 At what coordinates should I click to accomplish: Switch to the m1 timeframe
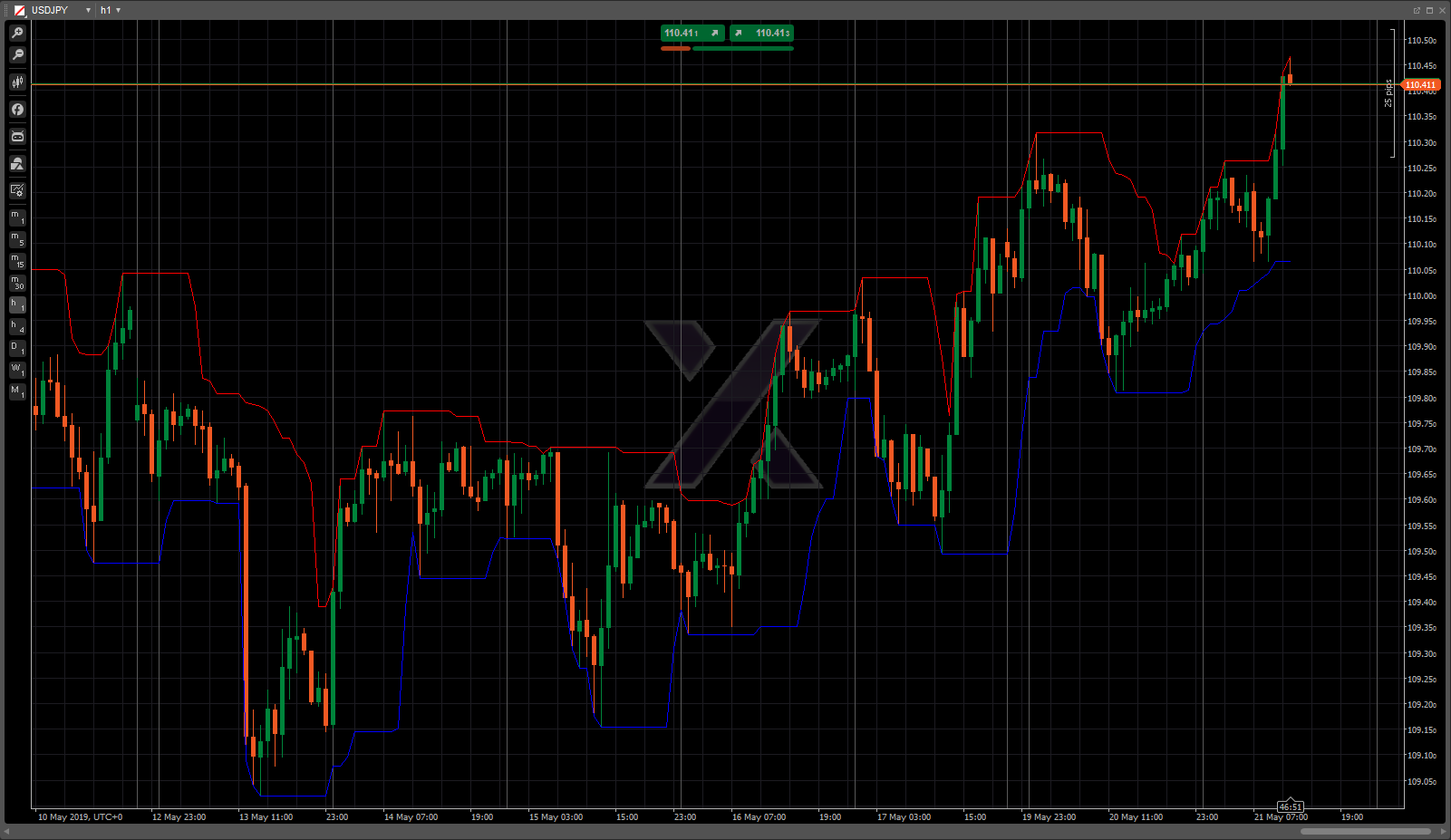tap(17, 217)
